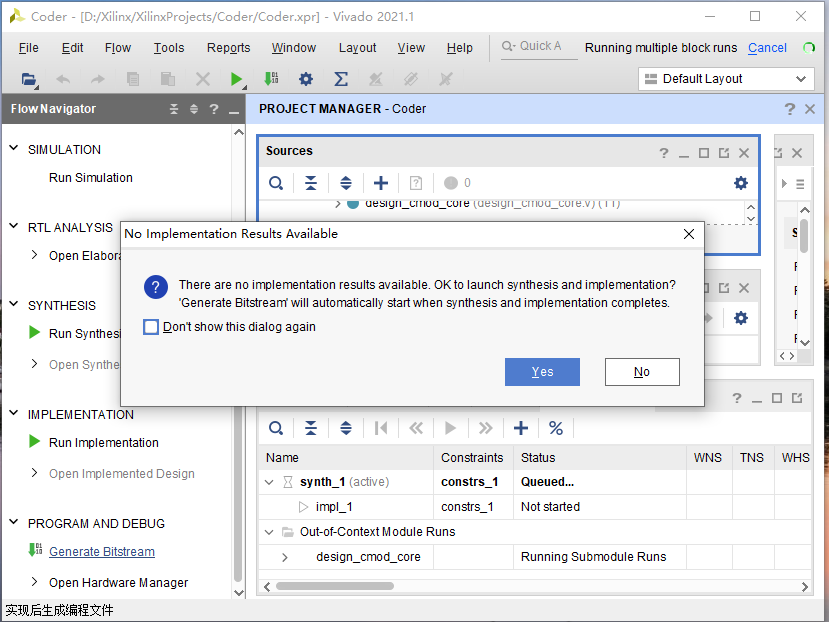Click green arrow beside Run Implementation

(34, 441)
